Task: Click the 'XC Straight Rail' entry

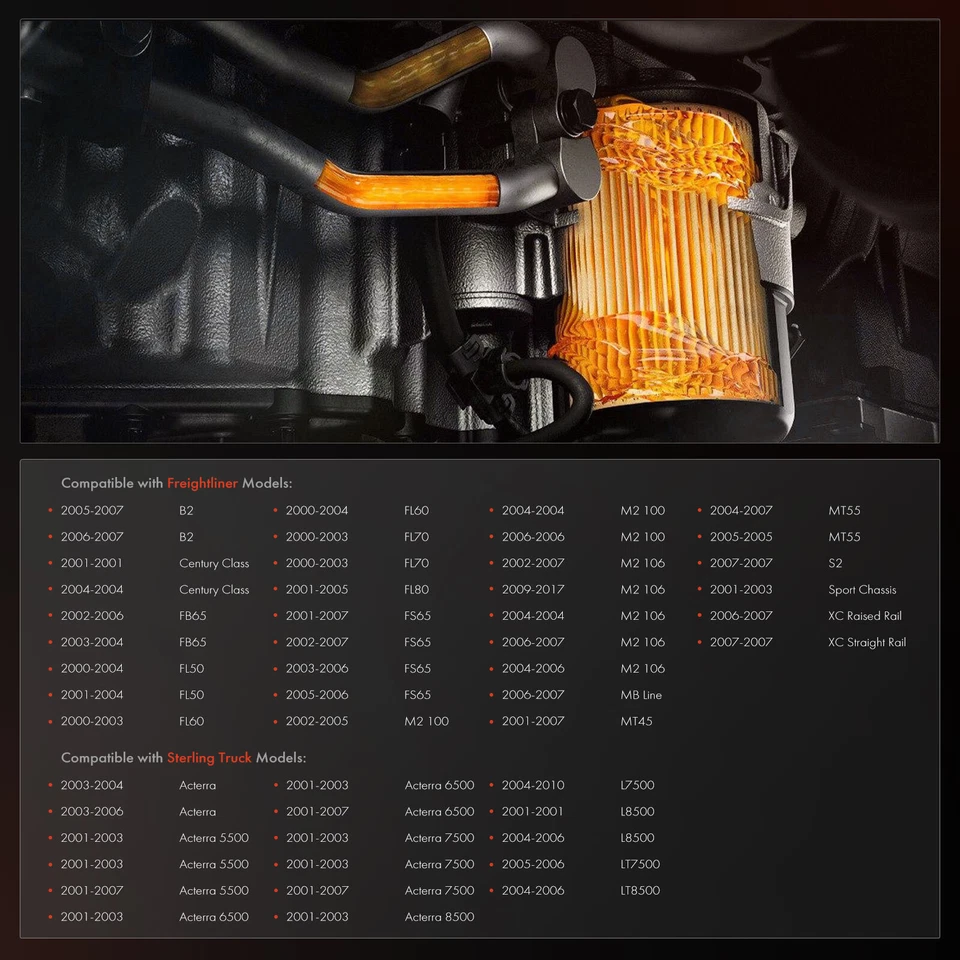Action: pos(867,642)
